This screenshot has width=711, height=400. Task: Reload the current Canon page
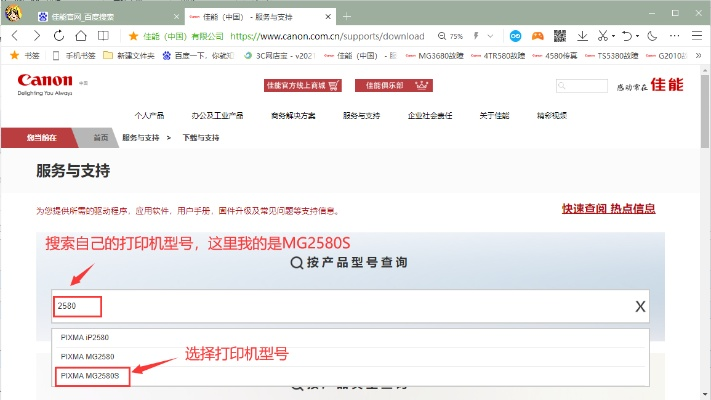click(x=59, y=36)
